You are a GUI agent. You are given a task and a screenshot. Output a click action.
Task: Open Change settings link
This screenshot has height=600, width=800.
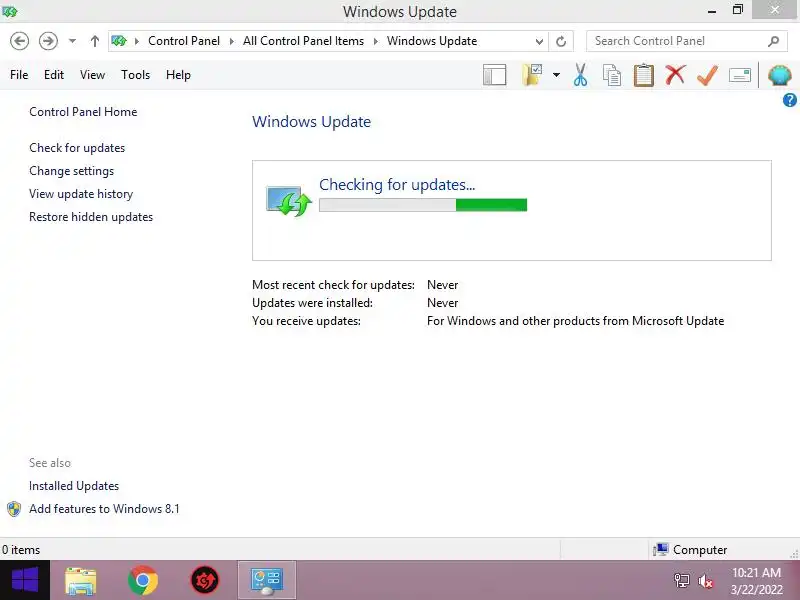coord(71,170)
